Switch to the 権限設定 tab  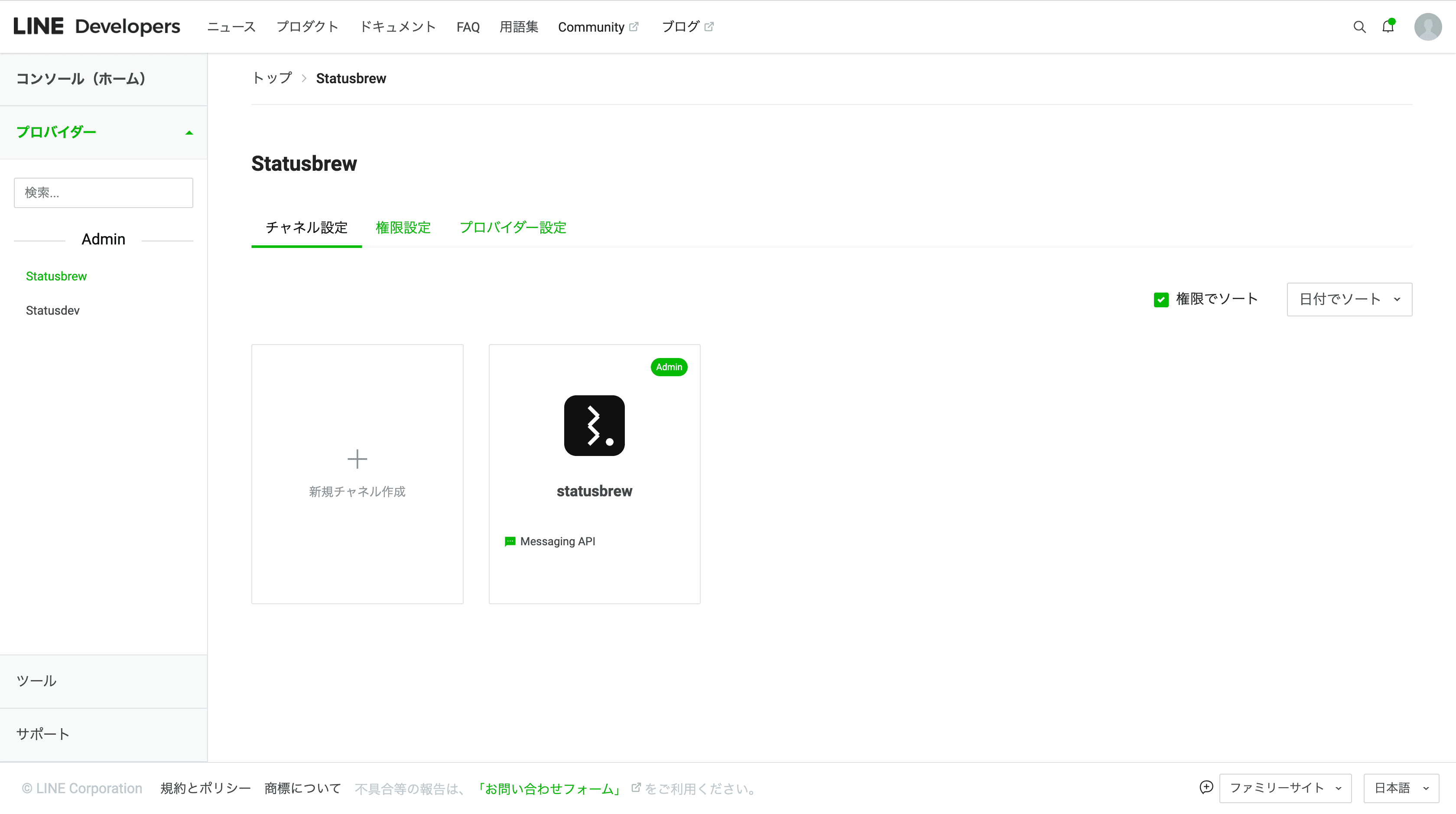(x=403, y=227)
